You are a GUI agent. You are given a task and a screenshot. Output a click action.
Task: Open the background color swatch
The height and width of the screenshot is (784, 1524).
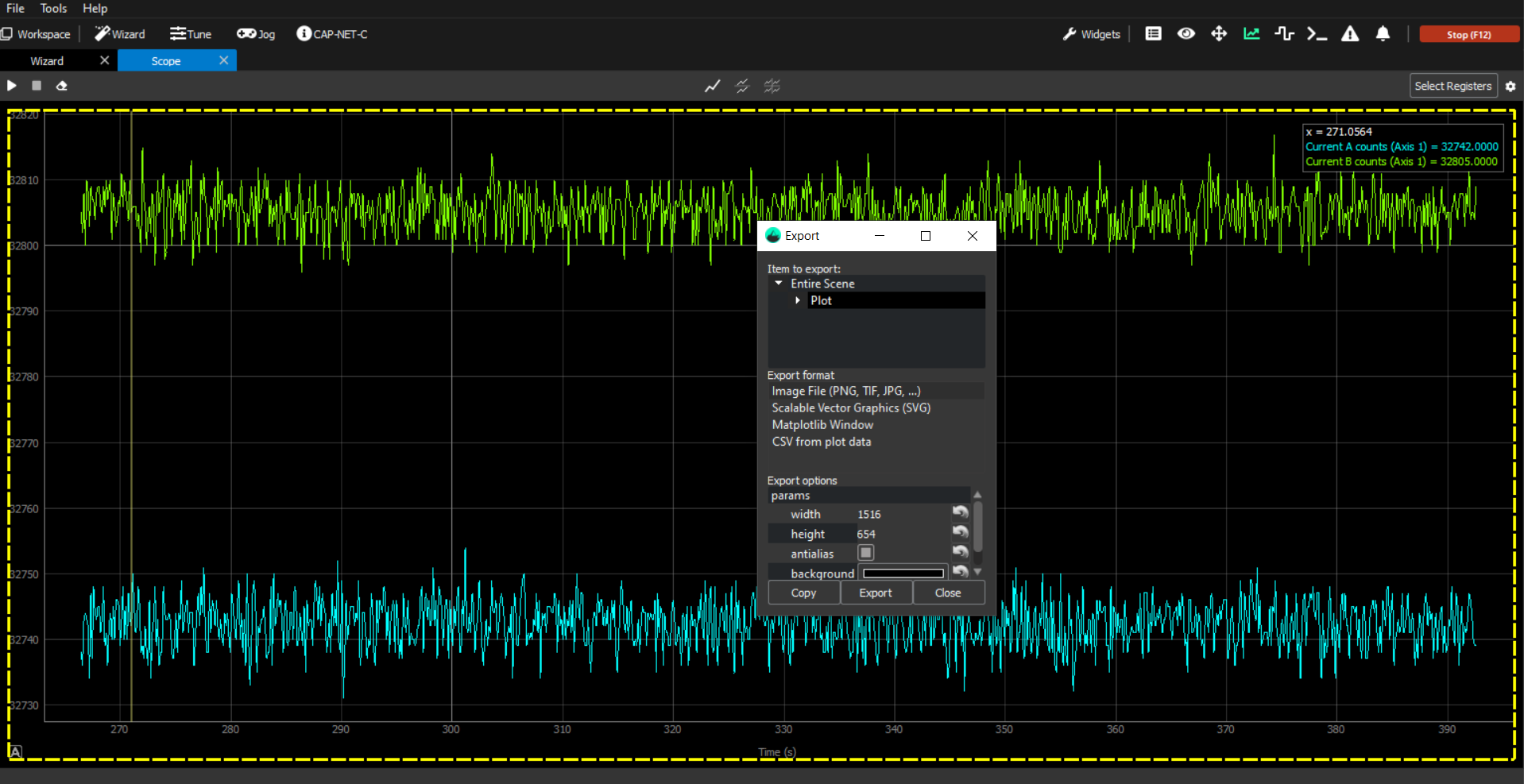(903, 574)
